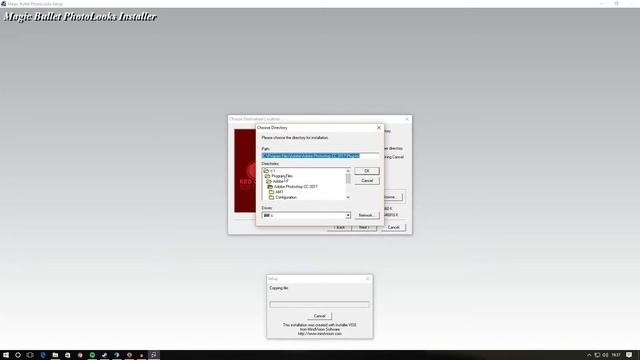Click Back in Choose Destination Location window
The width and height of the screenshot is (640, 360).
pos(339,227)
